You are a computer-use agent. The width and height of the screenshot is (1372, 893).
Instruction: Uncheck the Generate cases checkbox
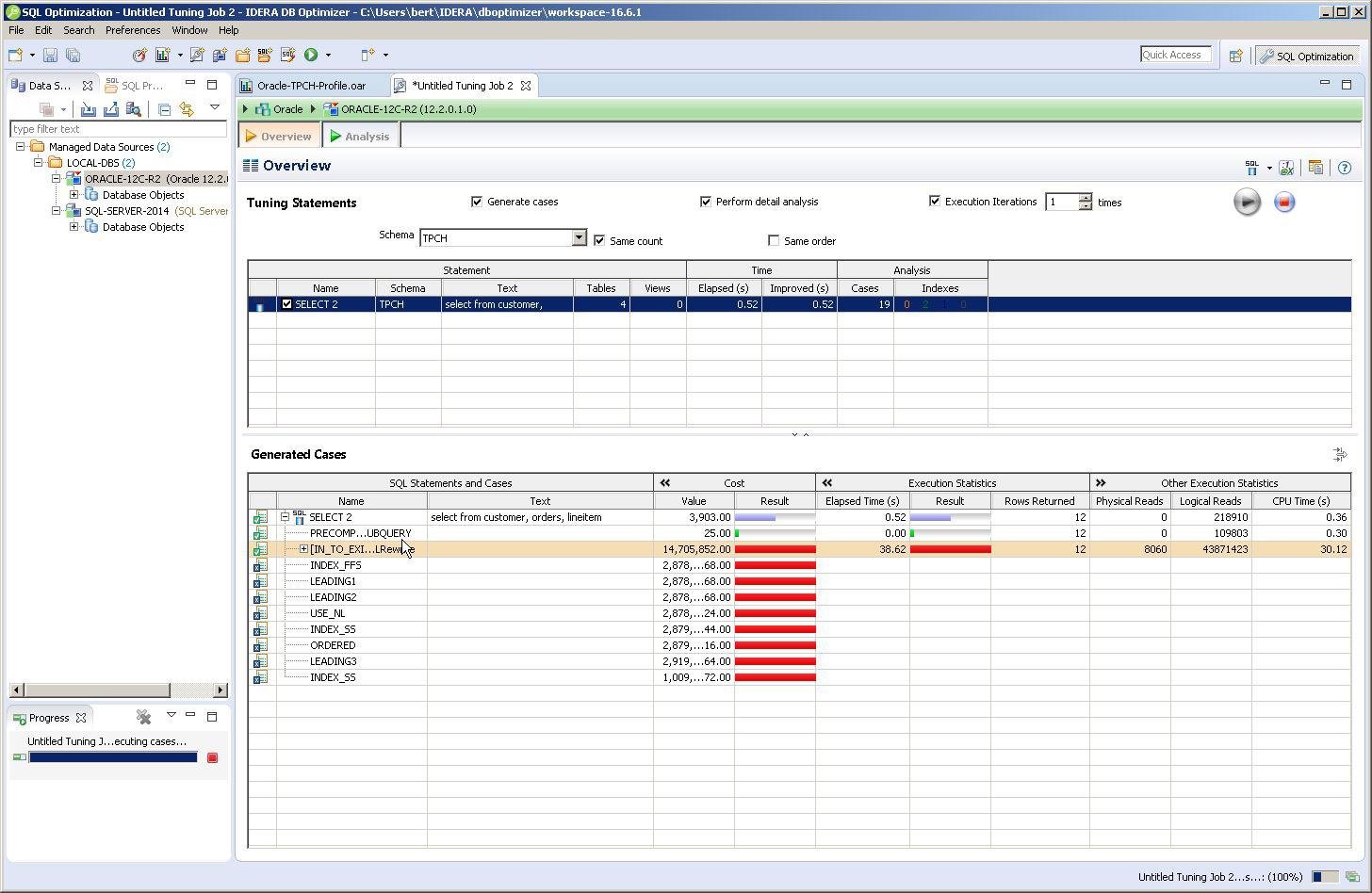[x=477, y=202]
